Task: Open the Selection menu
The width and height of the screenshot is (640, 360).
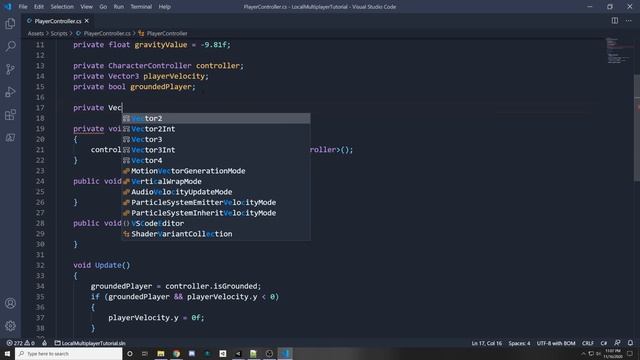Action: pos(62,7)
